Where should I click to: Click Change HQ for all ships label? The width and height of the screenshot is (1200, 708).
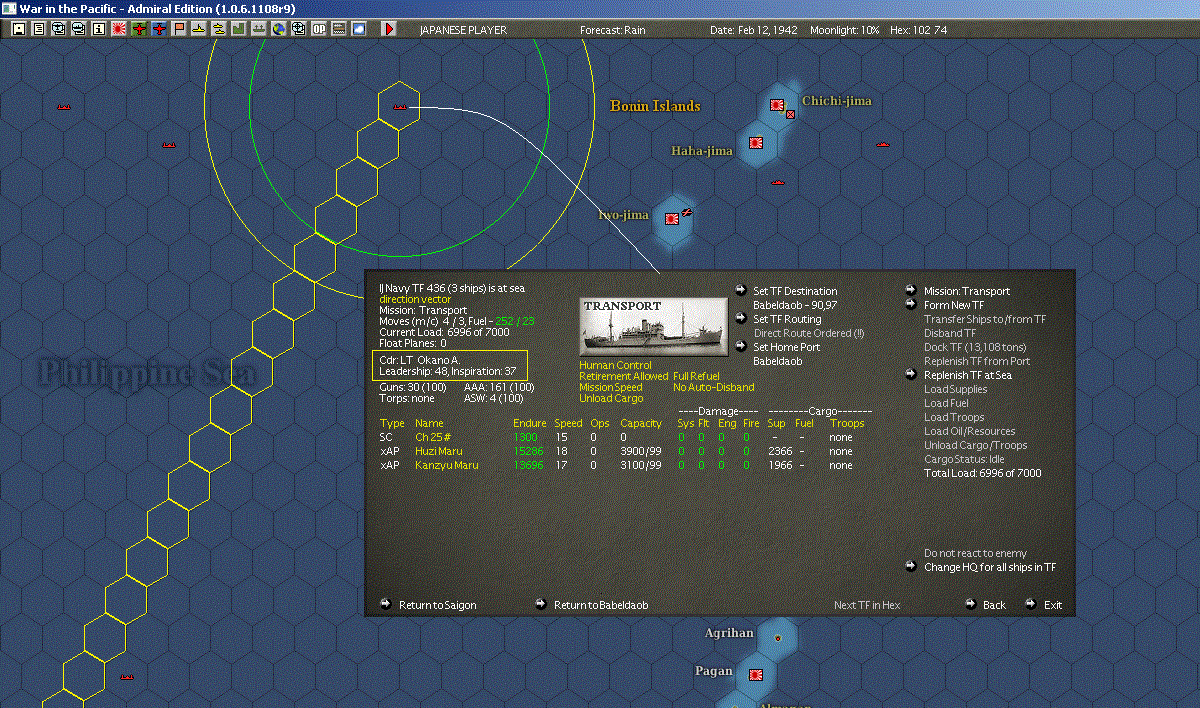pyautogui.click(x=990, y=567)
